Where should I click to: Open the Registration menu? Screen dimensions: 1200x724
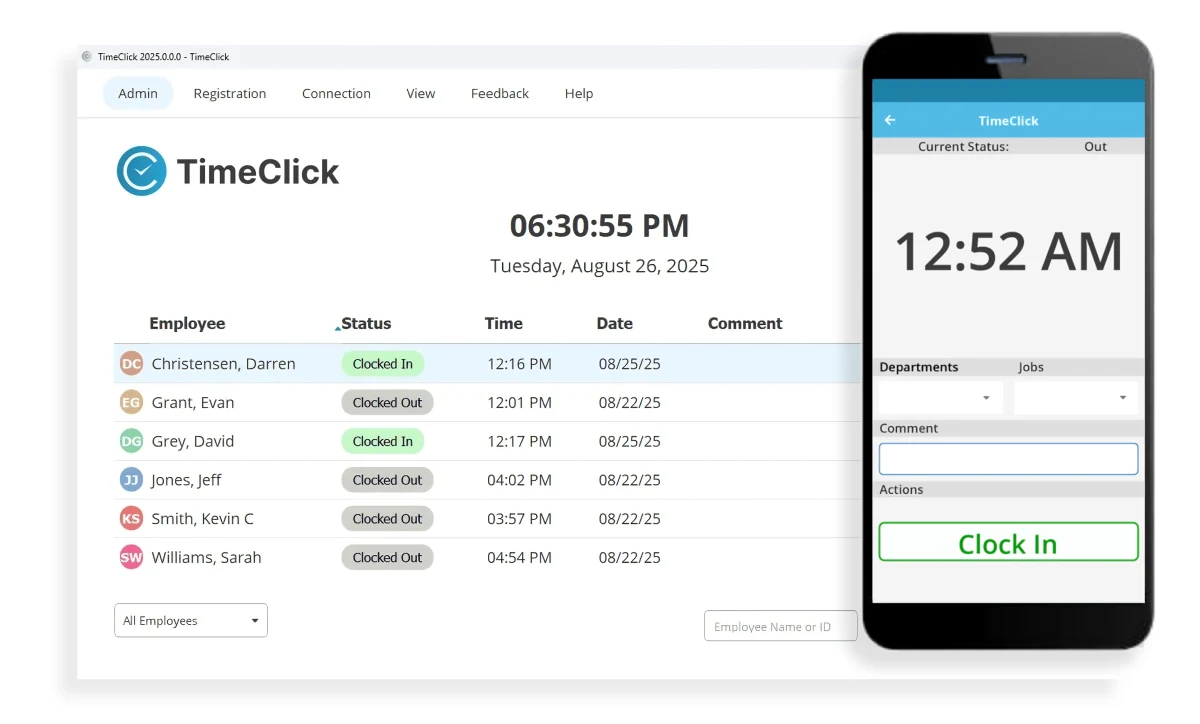(229, 93)
